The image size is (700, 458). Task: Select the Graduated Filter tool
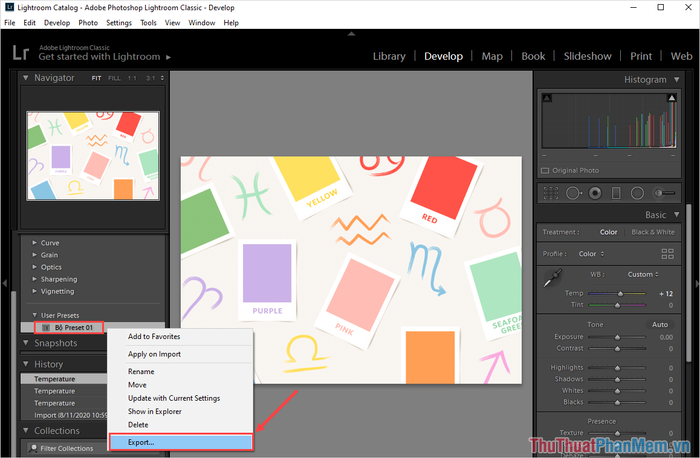(x=617, y=192)
